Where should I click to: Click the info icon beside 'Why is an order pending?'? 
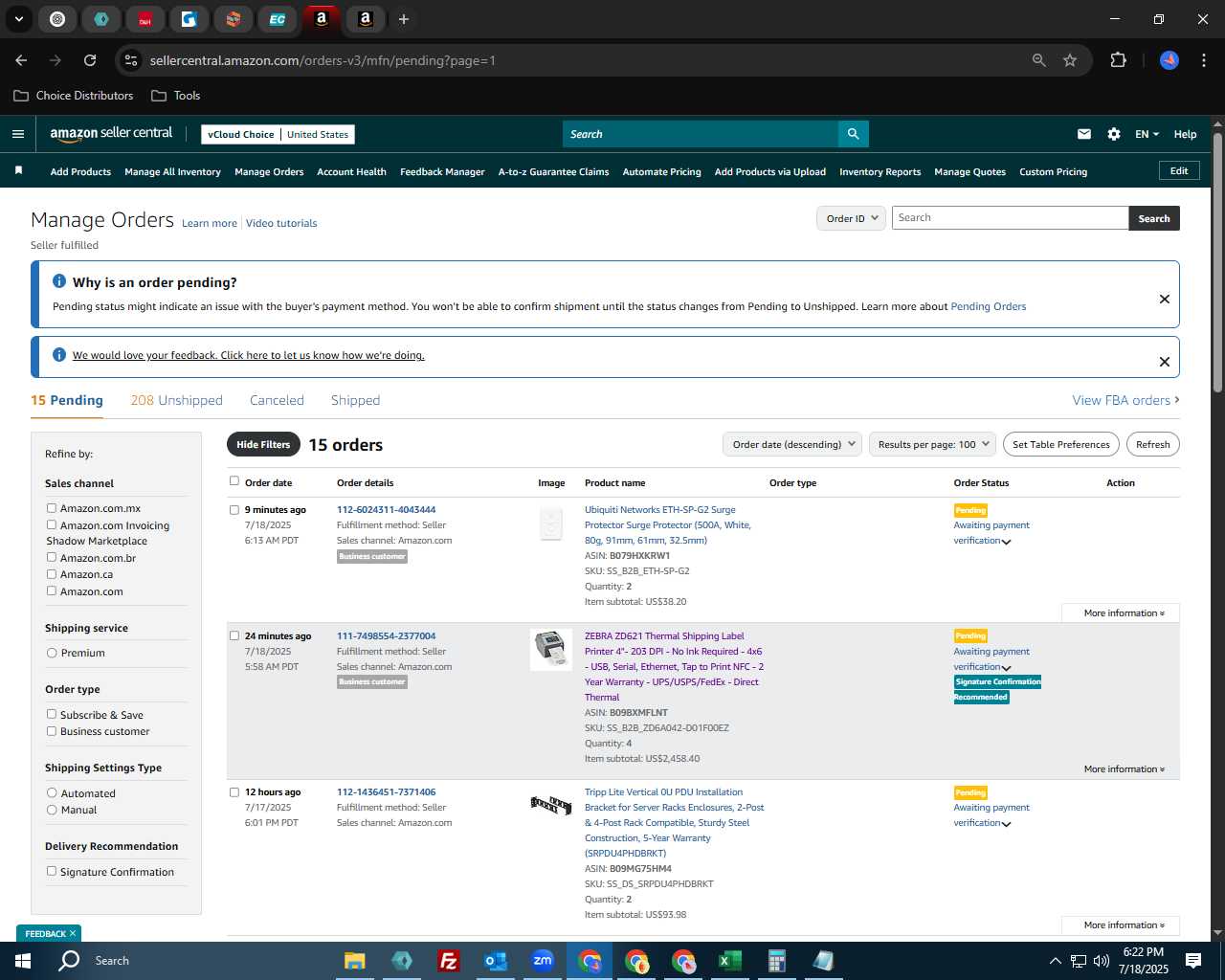coord(59,281)
